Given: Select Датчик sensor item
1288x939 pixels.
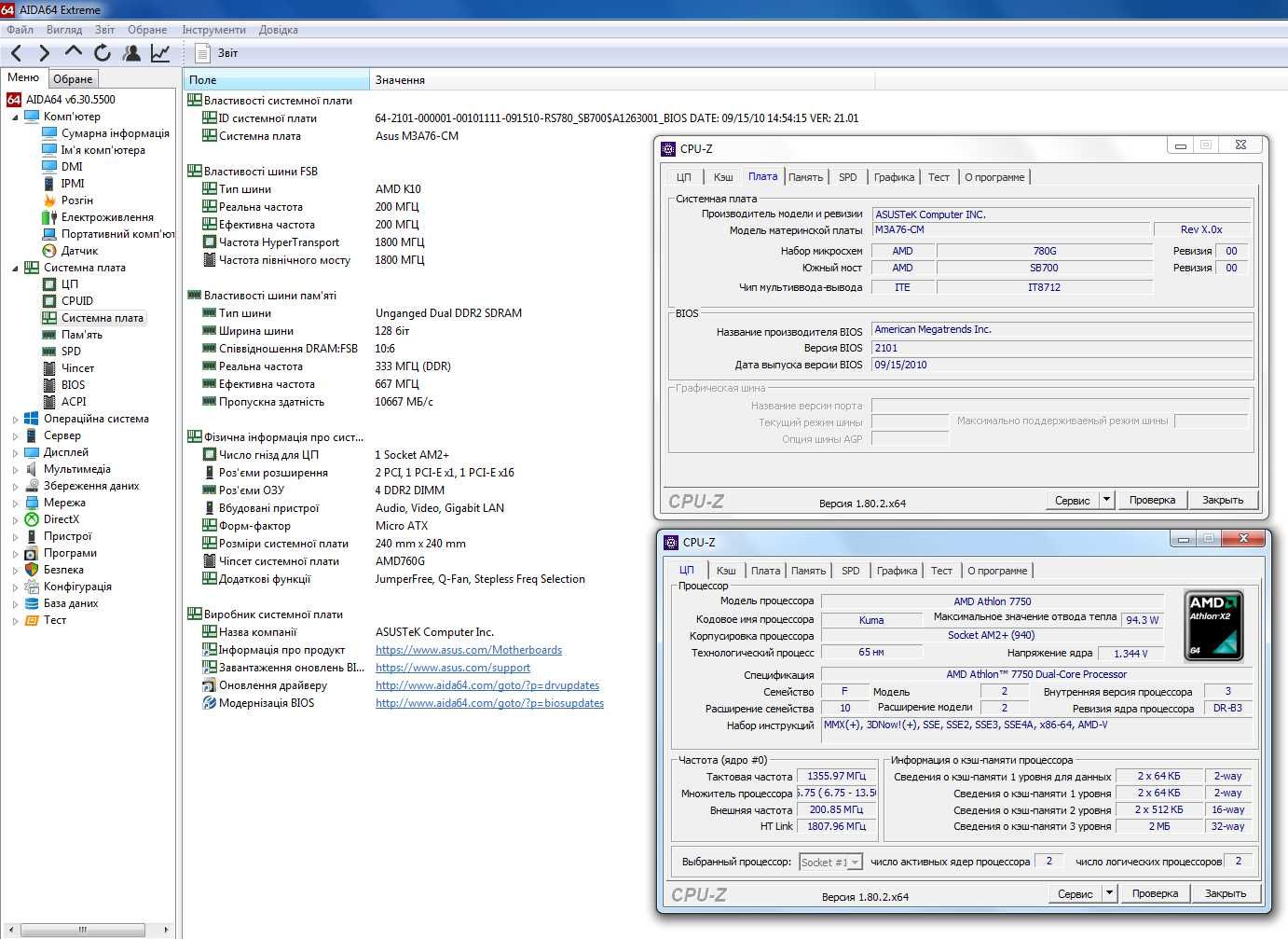Looking at the screenshot, I should [x=79, y=250].
